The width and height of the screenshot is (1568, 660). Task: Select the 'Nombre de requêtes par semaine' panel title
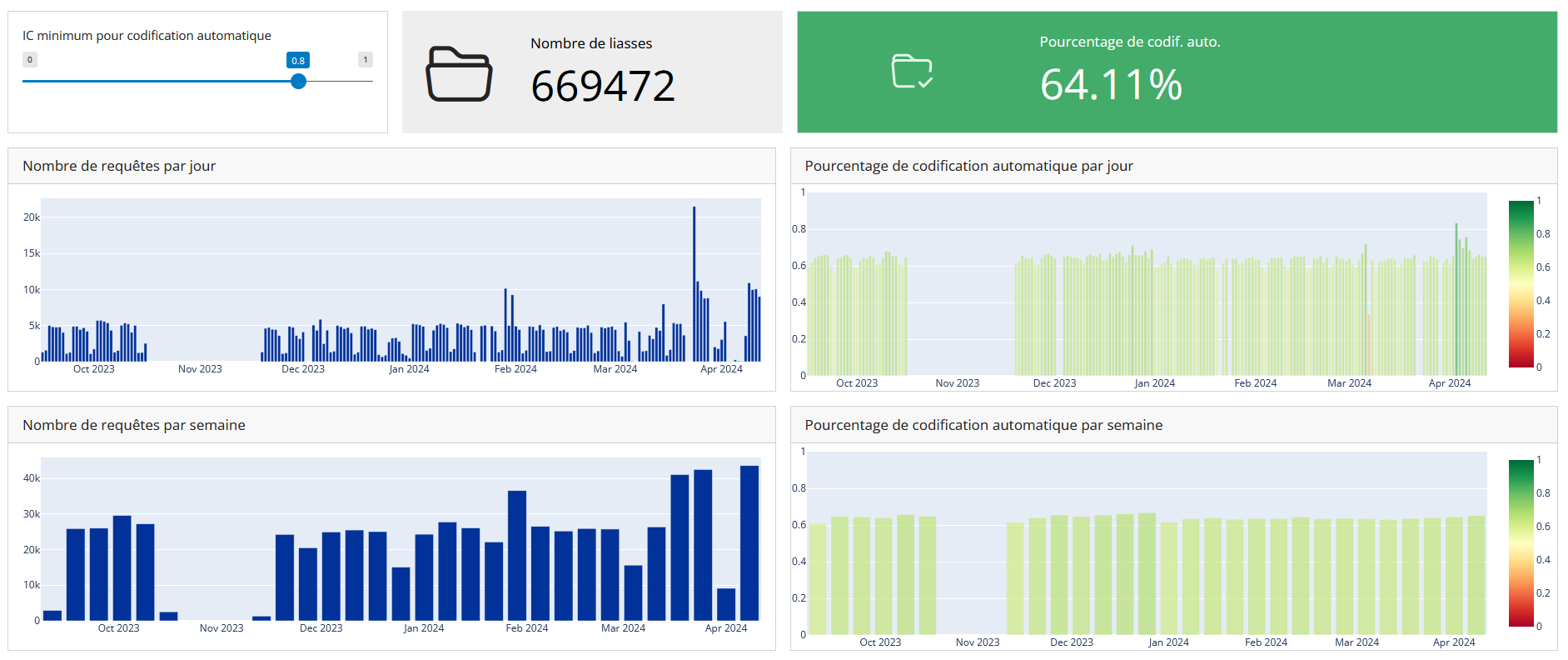[134, 425]
